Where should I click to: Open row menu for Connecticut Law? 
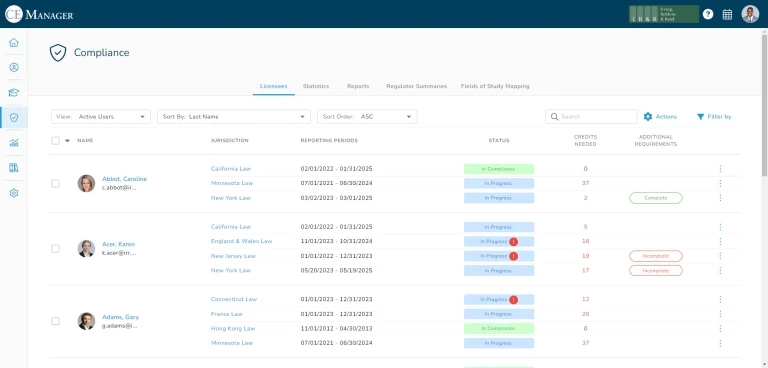click(720, 299)
